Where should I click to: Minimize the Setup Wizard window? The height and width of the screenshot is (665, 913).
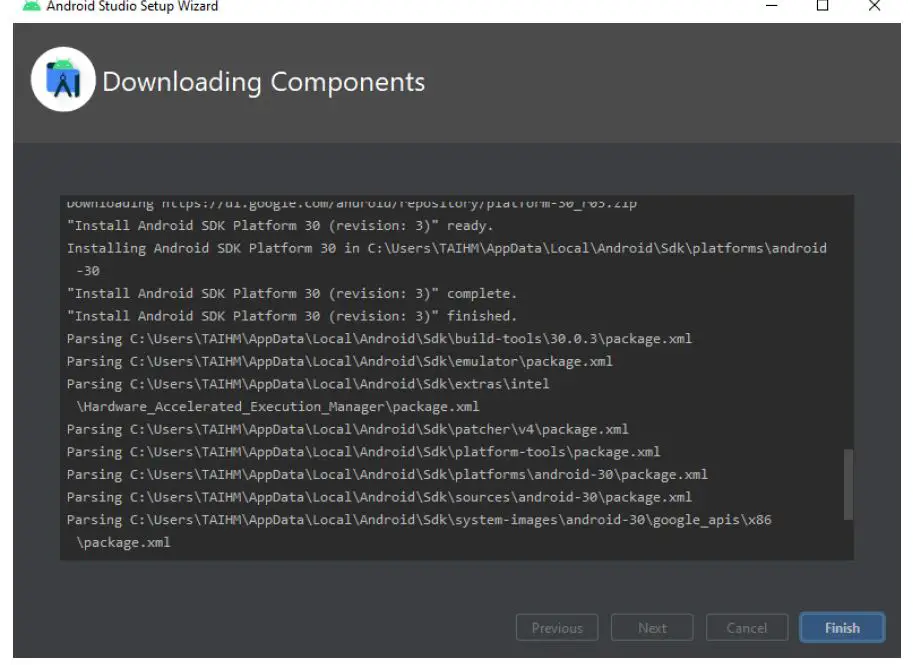click(773, 7)
